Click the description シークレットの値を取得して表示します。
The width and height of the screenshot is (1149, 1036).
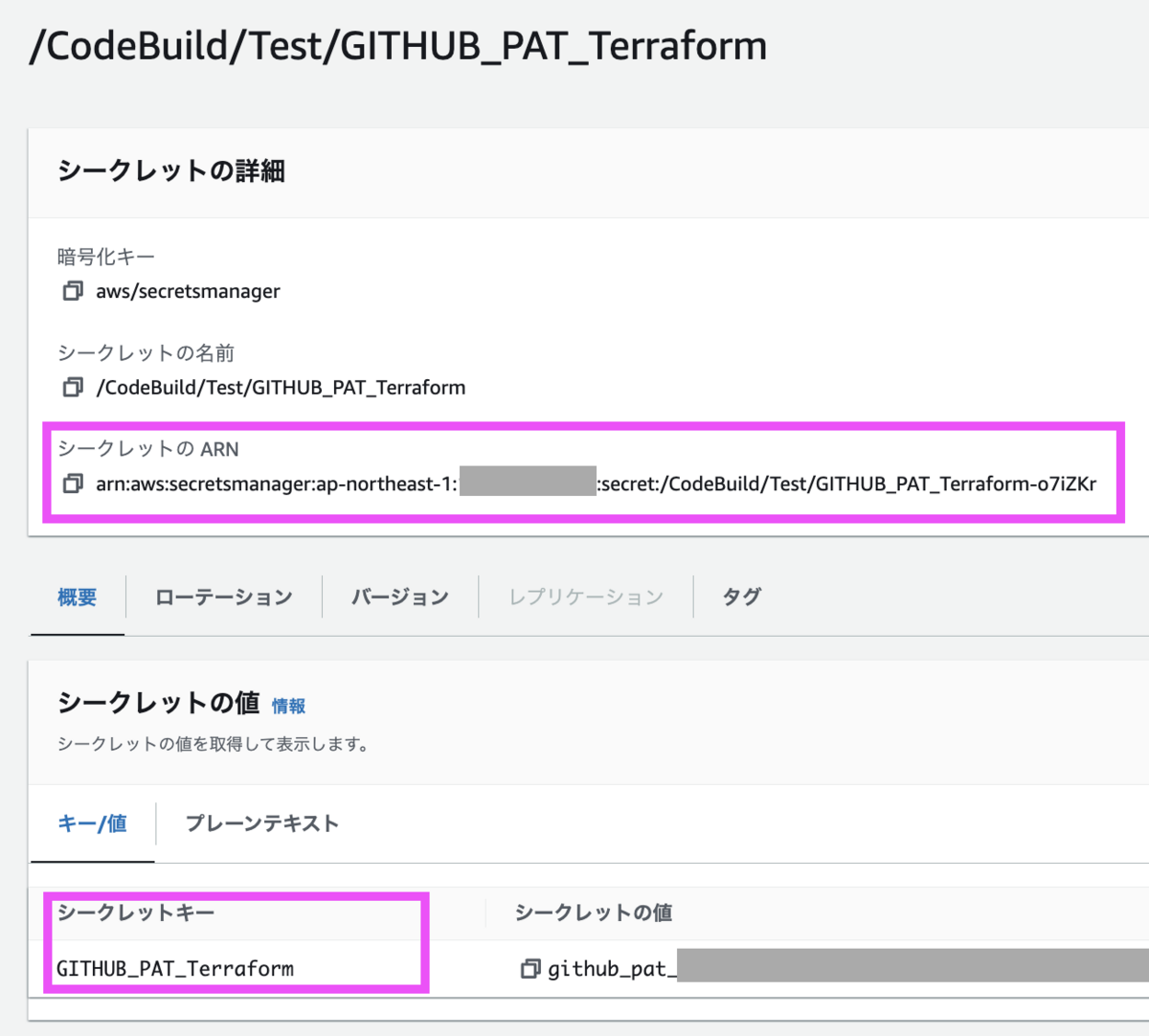tap(214, 744)
